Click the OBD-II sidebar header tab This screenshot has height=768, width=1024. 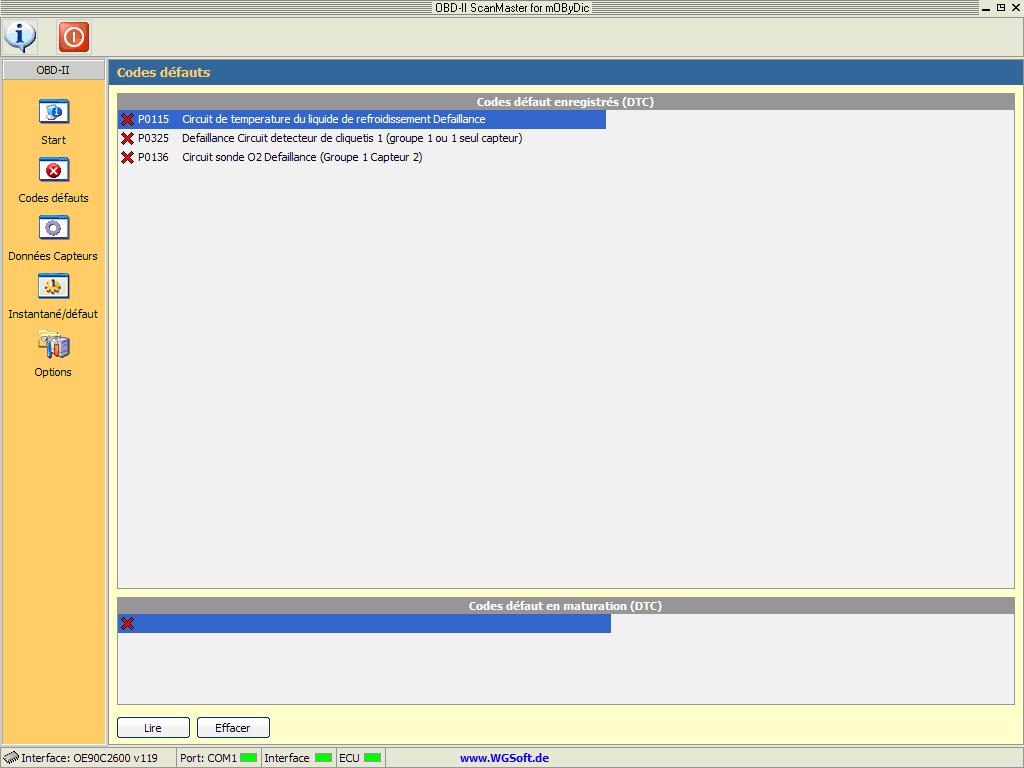click(53, 70)
